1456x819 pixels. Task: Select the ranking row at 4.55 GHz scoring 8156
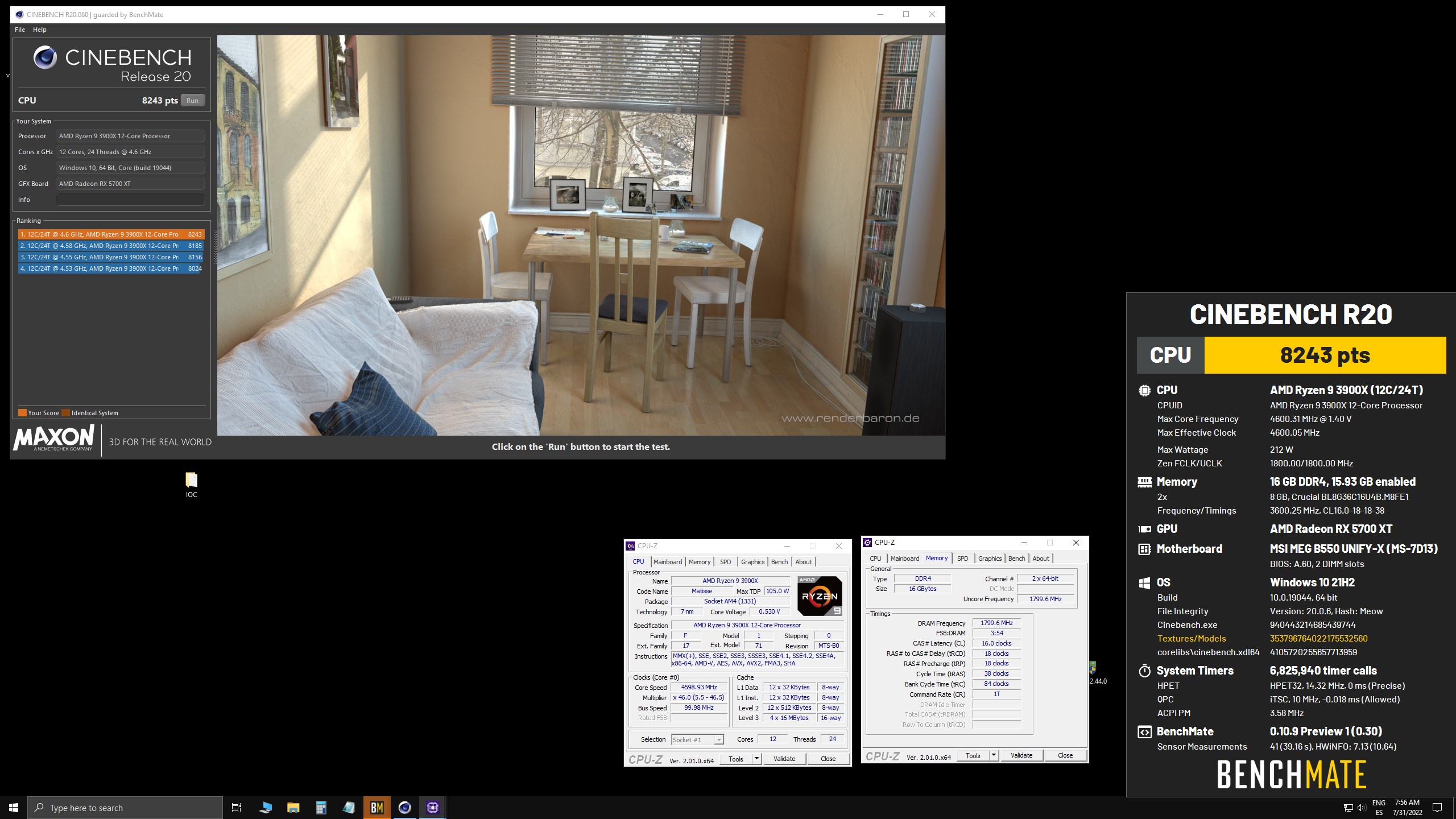111,257
